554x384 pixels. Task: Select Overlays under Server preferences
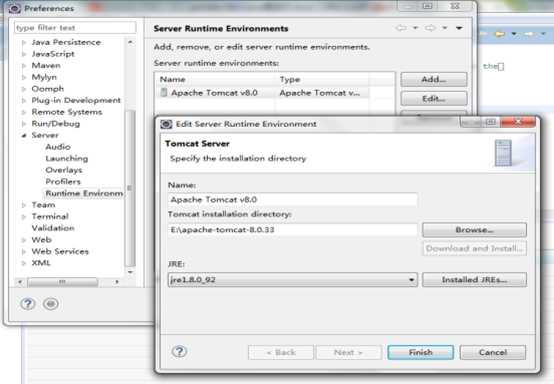coord(64,170)
